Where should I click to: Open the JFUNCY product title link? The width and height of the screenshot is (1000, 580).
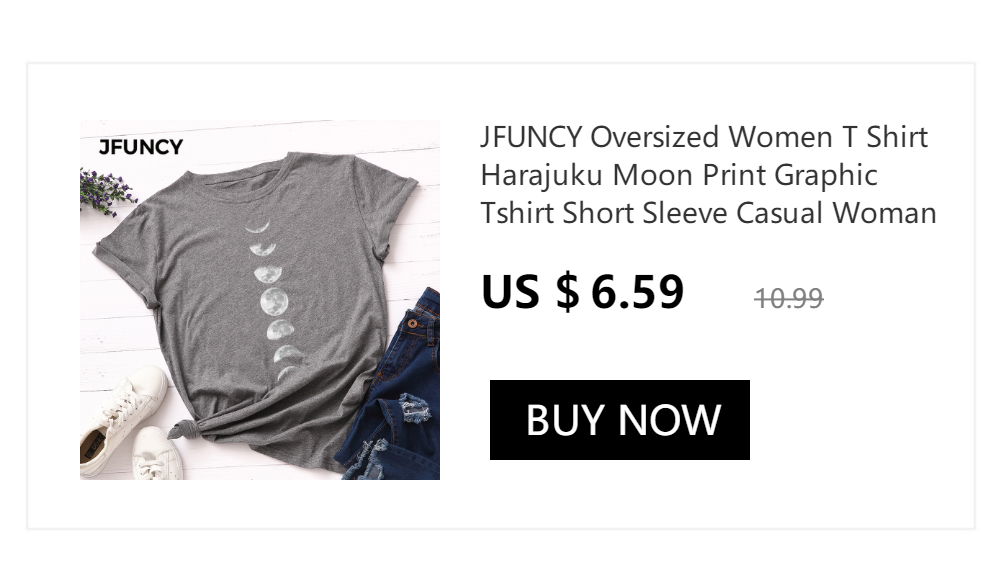coord(708,175)
